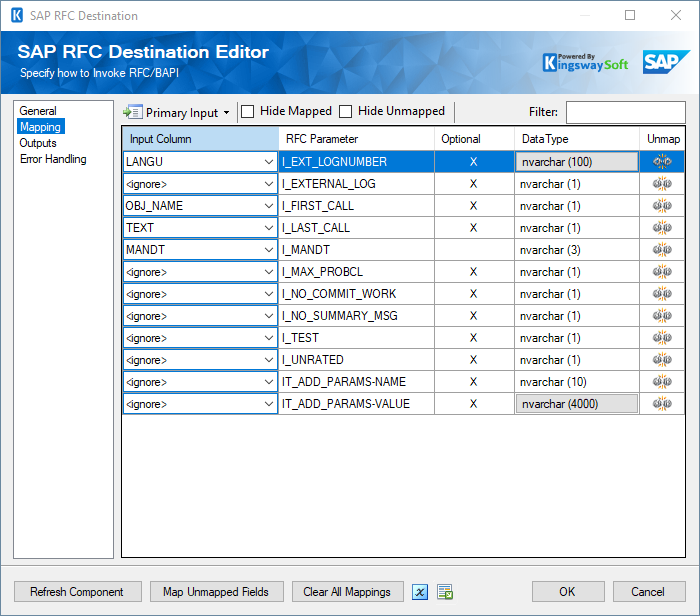700x616 pixels.
Task: Enable the Hide Unmapped checkbox
Action: 346,111
